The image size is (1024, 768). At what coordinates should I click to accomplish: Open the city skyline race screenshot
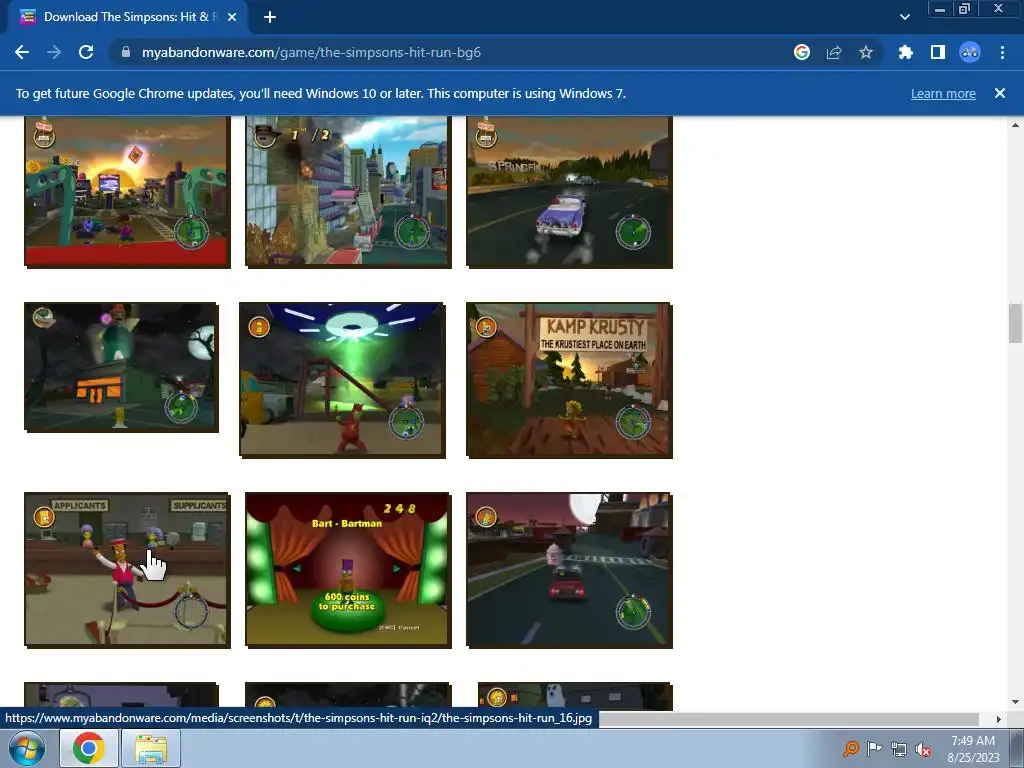[x=348, y=191]
